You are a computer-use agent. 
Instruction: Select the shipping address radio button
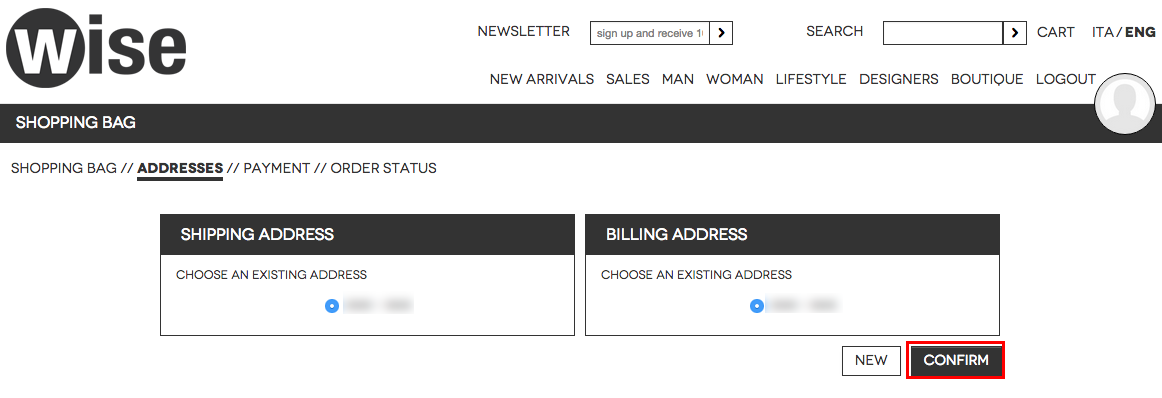pos(332,305)
